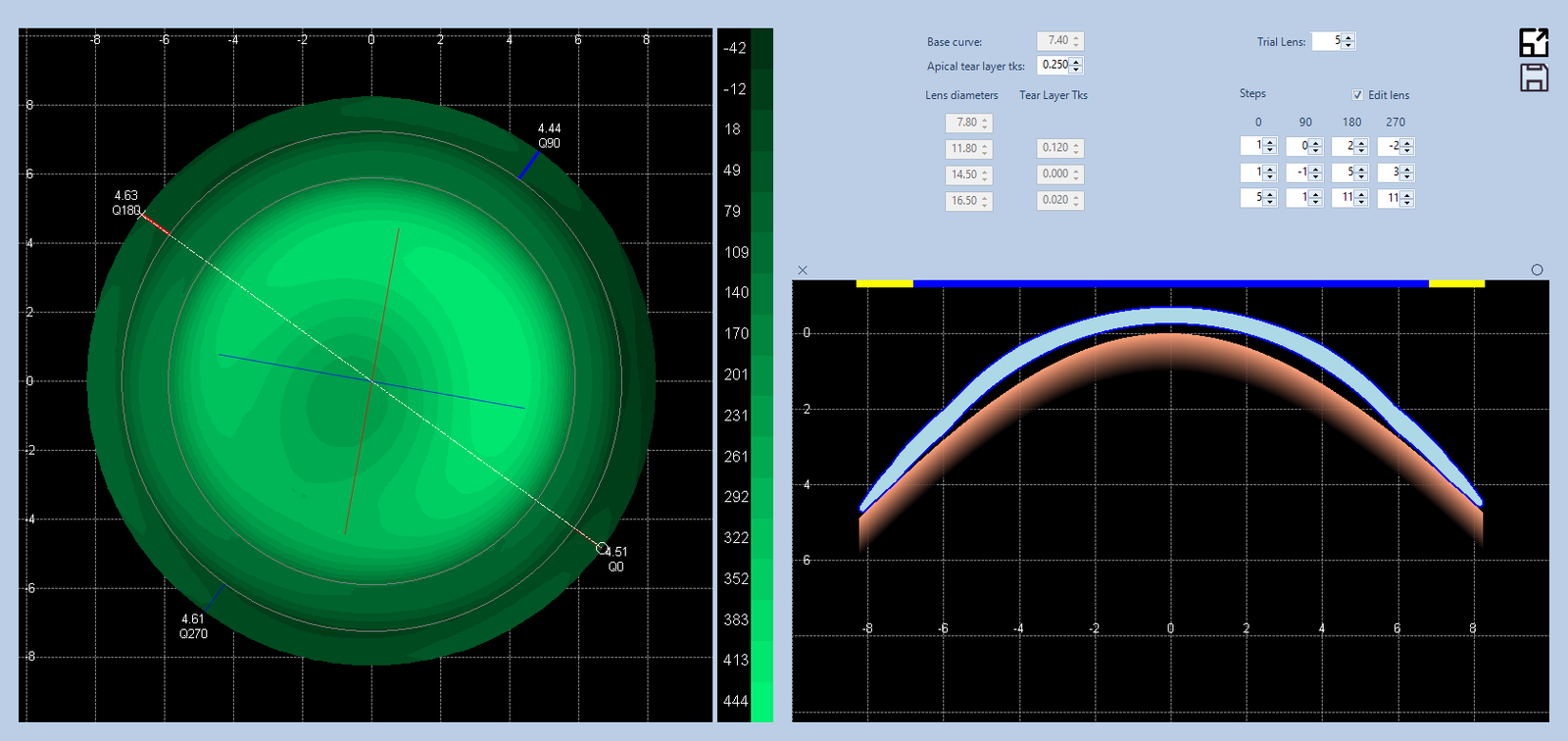Increase the Trial Lens value with up arrow
The image size is (1568, 741).
1348,38
